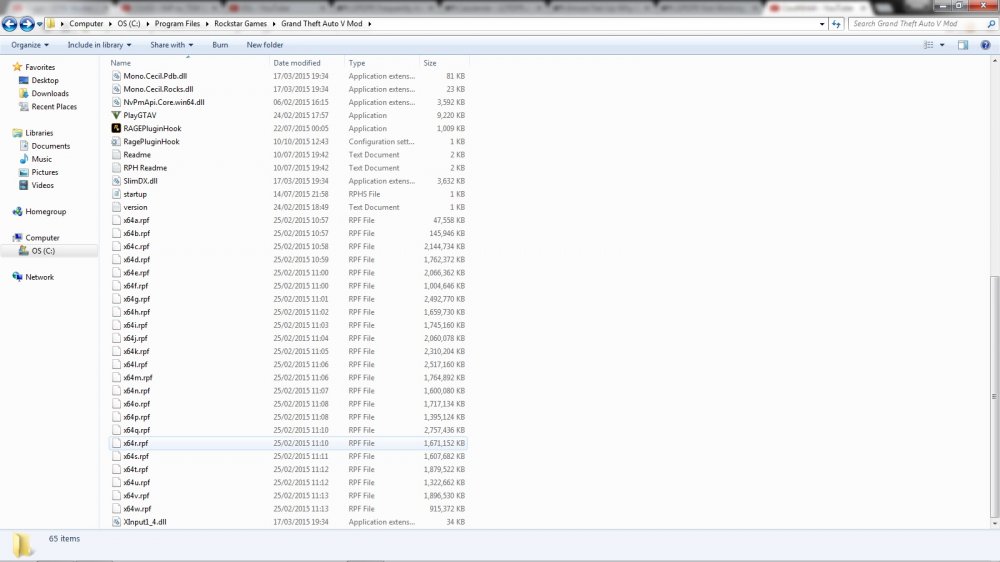Viewport: 1000px width, 562px height.
Task: Select the NvPmApi.Core.win64.dll file icon
Action: [116, 102]
